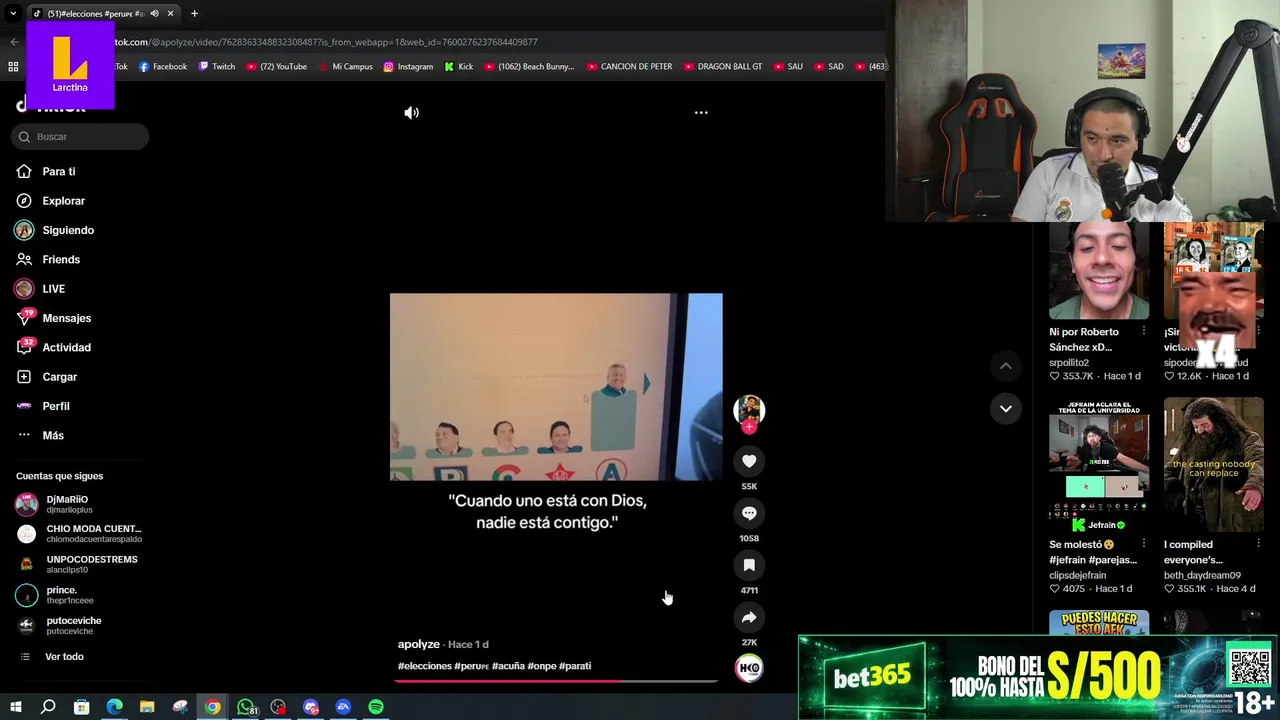The width and height of the screenshot is (1280, 720).
Task: Open the 'Ni por Roberto Sánchez xD' thumbnail
Action: coord(1099,270)
